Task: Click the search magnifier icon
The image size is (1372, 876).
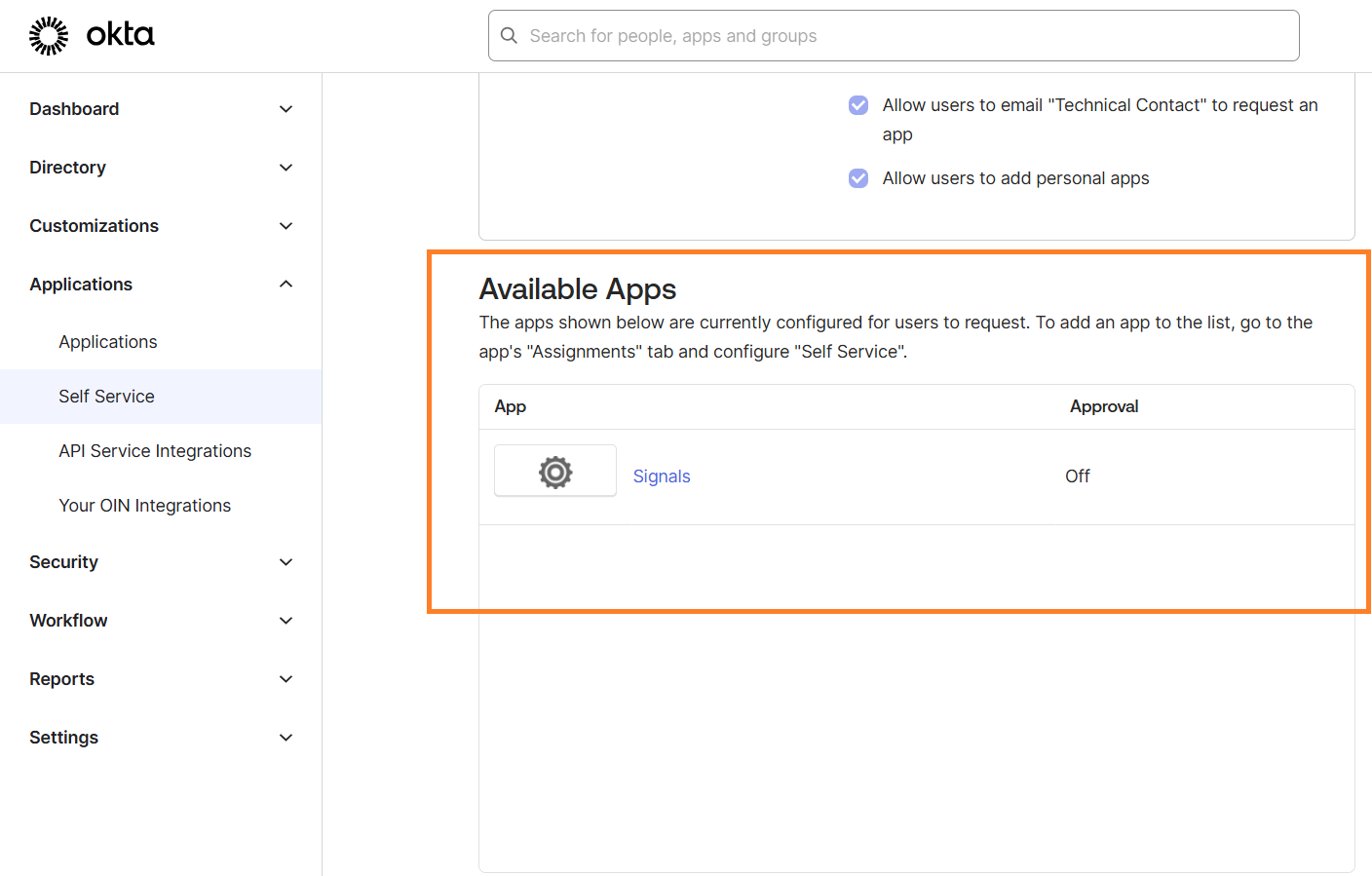Action: point(509,36)
